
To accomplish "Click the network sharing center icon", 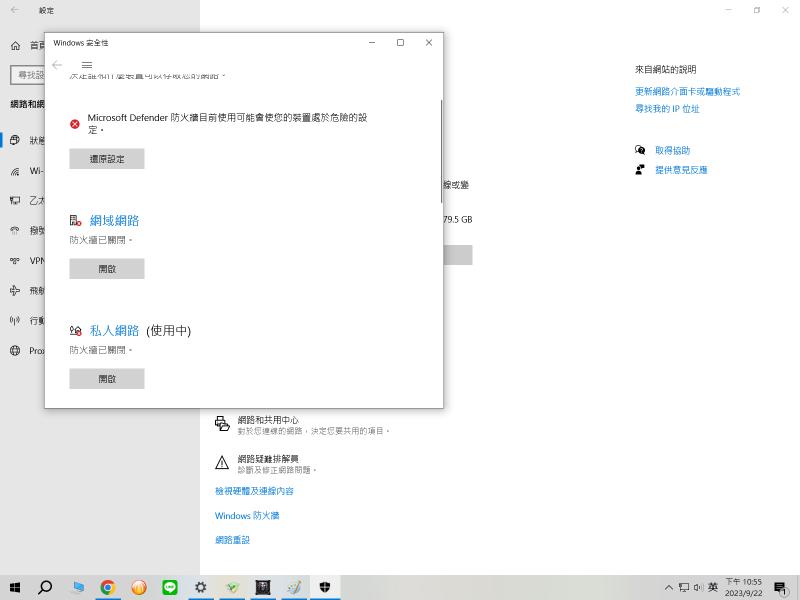I will coord(222,423).
